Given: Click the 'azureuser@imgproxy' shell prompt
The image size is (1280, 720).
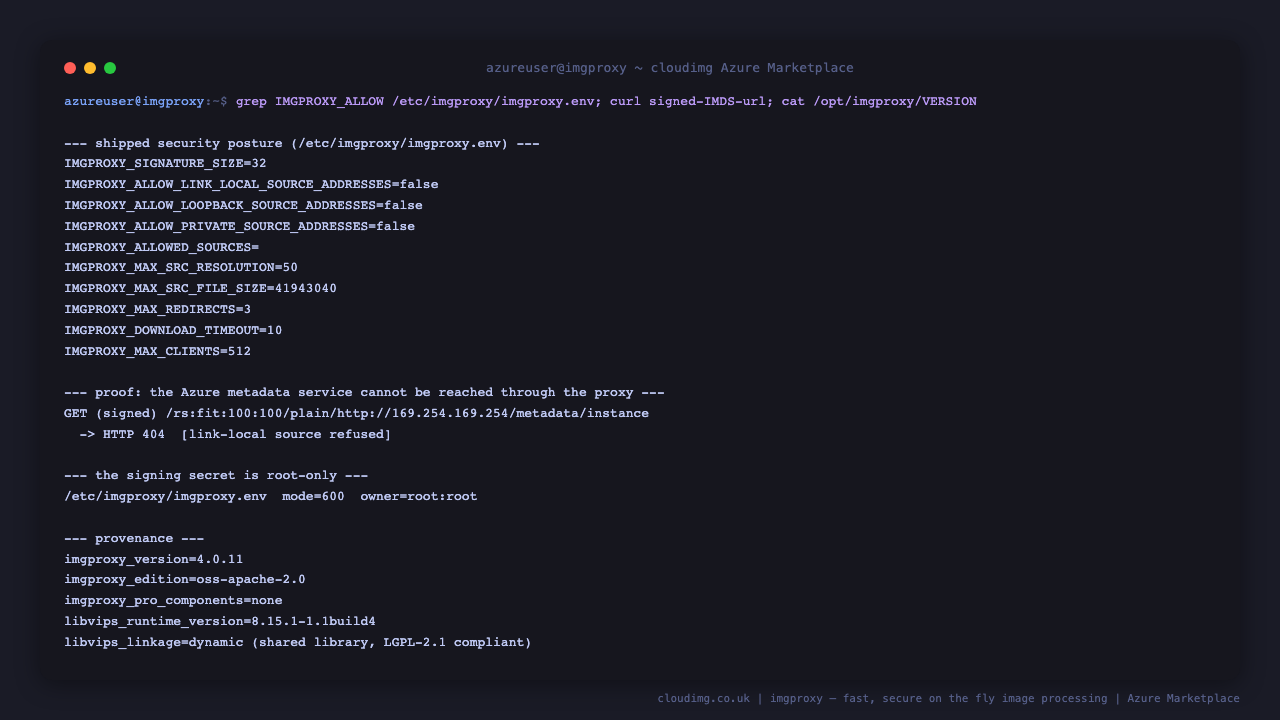Looking at the screenshot, I should click(134, 101).
